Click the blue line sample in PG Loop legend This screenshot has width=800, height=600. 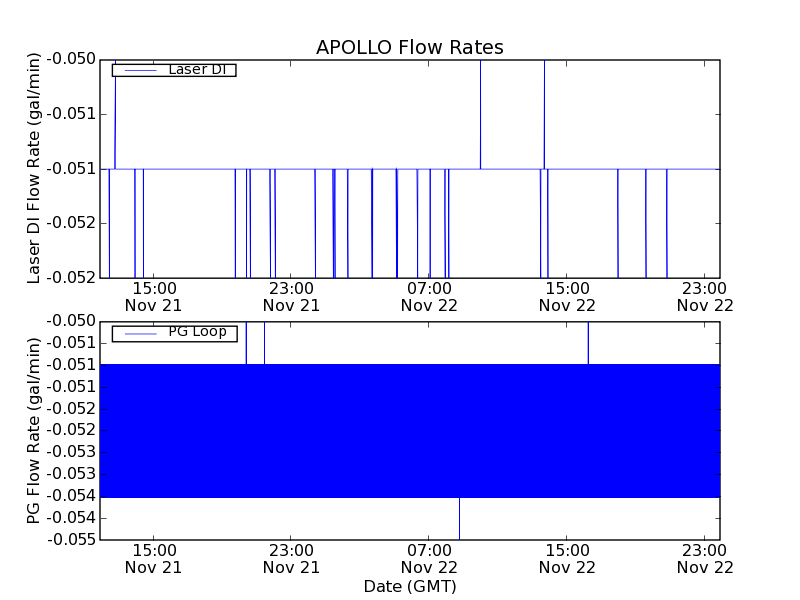tap(138, 333)
